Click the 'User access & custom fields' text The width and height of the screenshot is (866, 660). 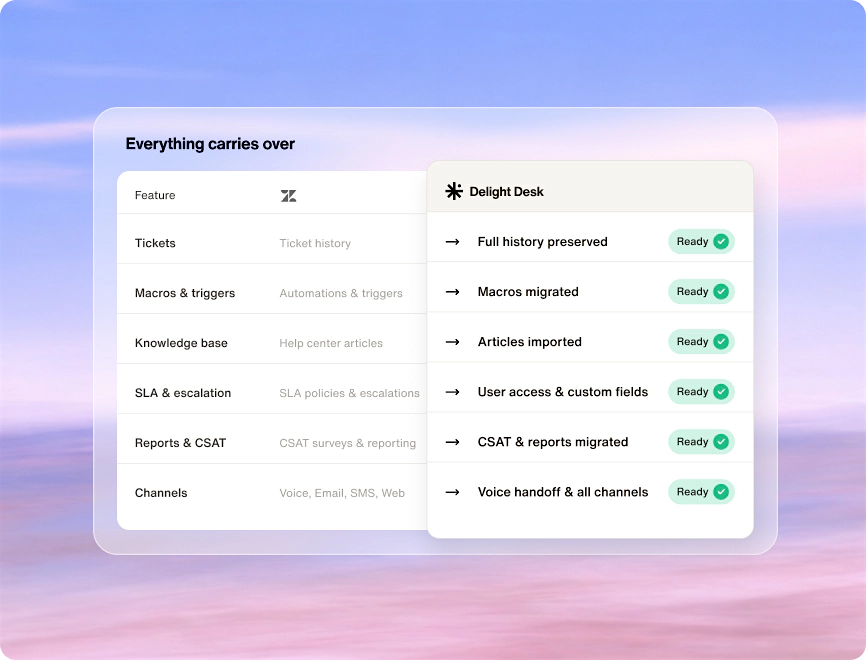coord(563,392)
